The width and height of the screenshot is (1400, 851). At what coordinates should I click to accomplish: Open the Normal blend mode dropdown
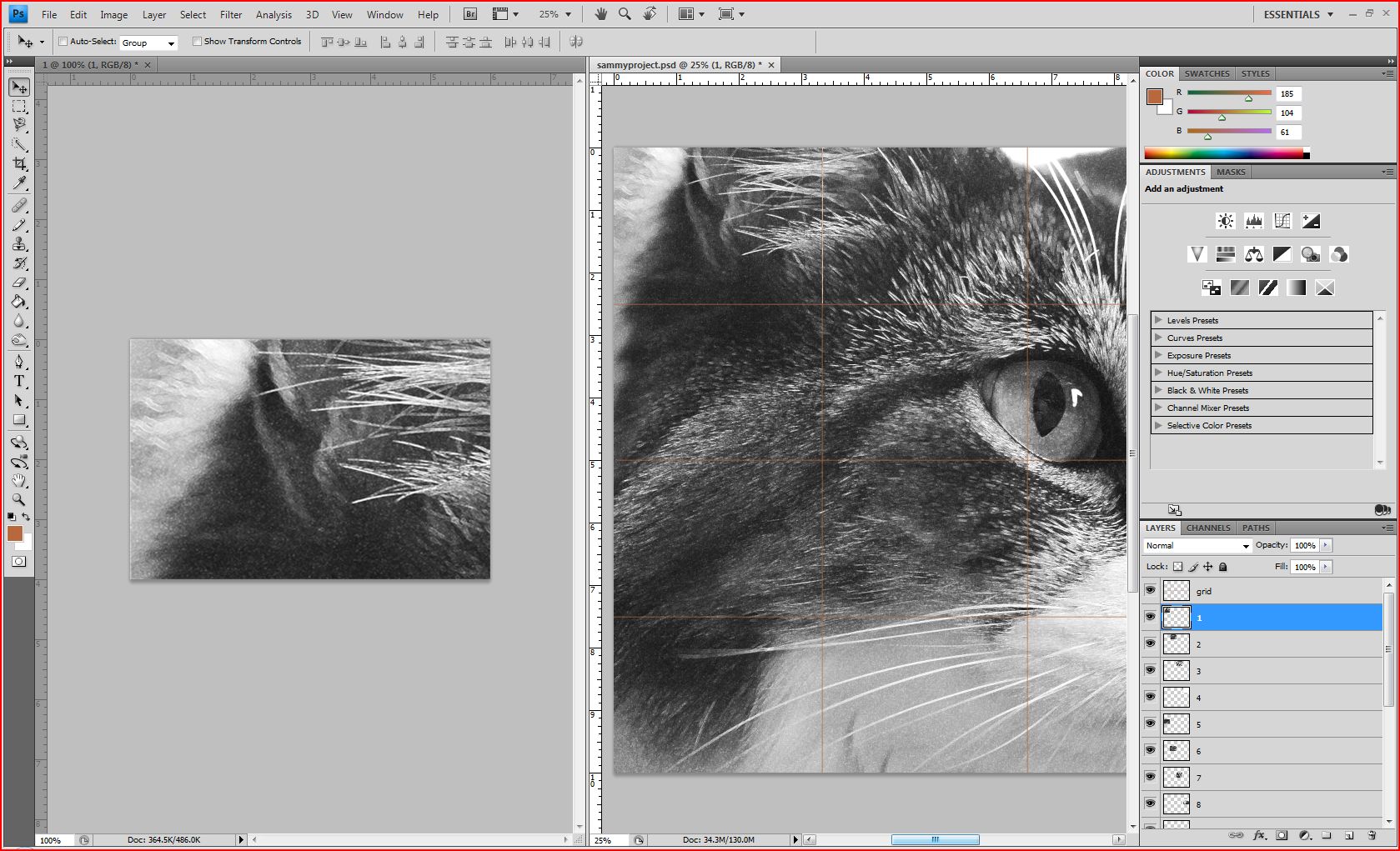coord(1197,546)
